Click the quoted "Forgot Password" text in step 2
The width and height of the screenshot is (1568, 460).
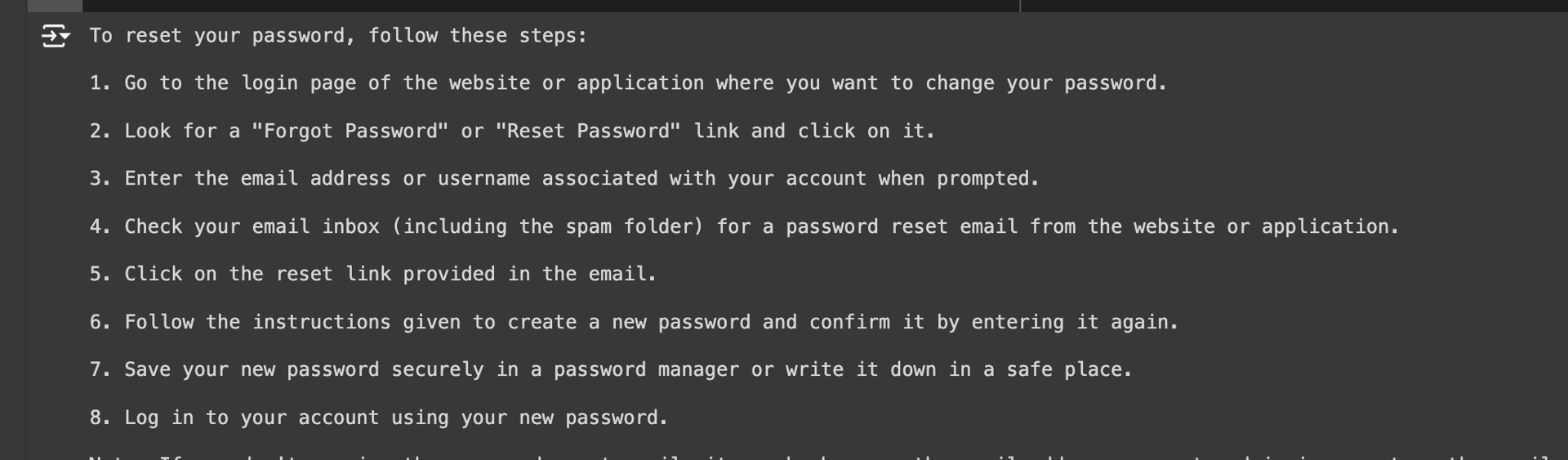pos(350,132)
